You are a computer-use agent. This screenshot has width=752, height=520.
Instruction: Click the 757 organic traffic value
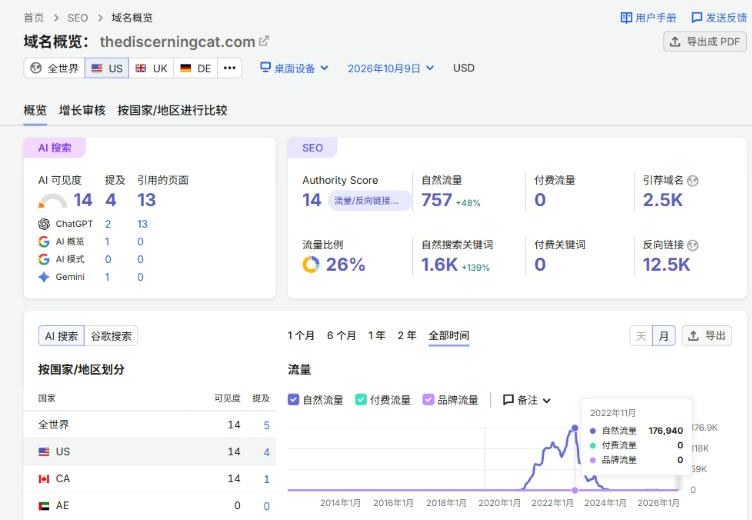pos(437,200)
